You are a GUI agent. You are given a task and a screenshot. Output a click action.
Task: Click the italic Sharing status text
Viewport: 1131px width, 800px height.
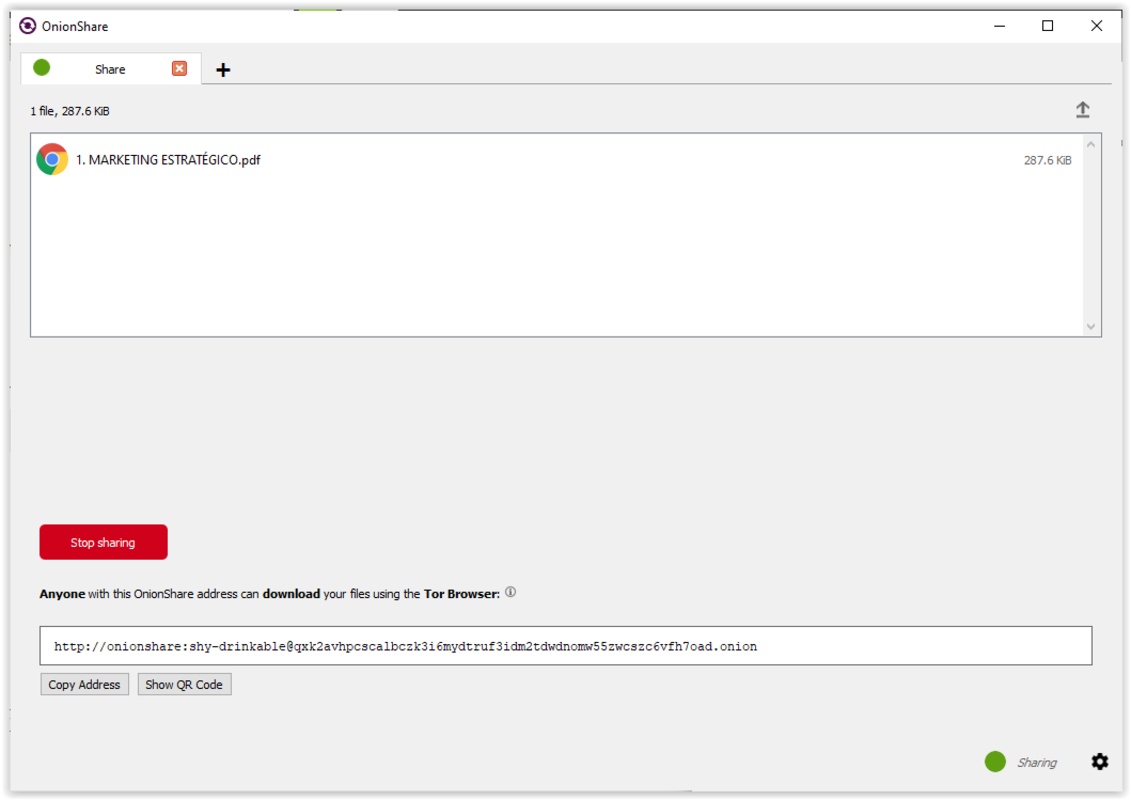(x=1037, y=762)
